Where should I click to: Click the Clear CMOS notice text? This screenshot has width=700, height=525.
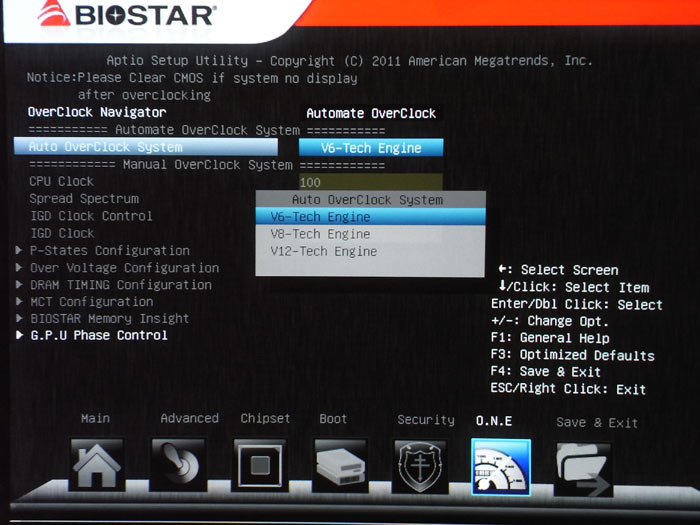pyautogui.click(x=192, y=86)
